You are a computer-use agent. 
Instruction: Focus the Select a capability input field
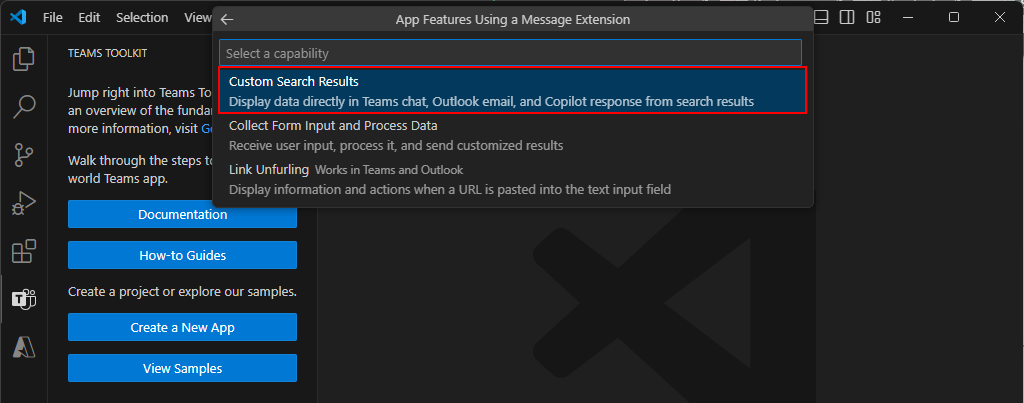pyautogui.click(x=510, y=53)
